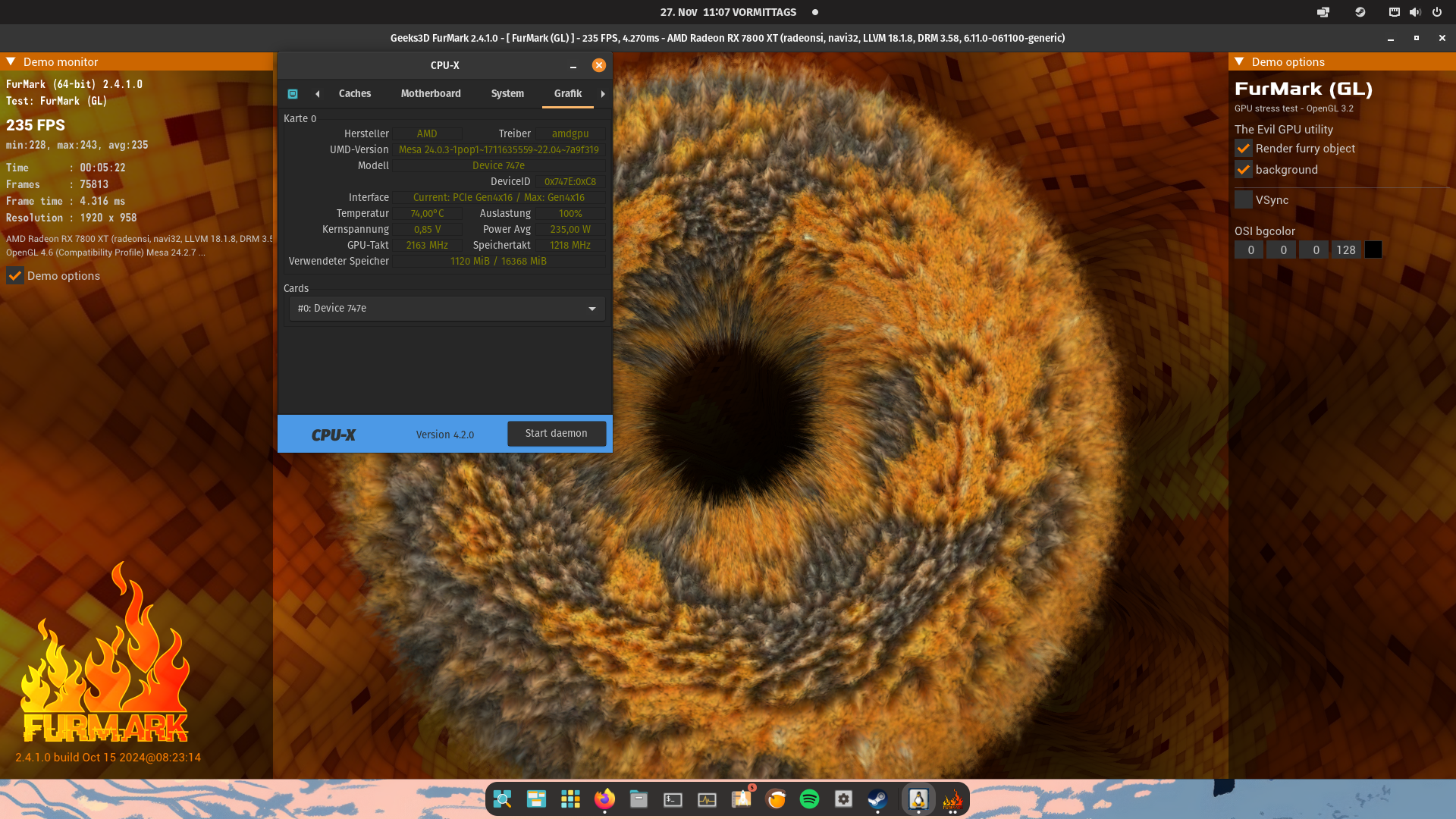This screenshot has height=819, width=1456.
Task: Open Firefox from the dock
Action: click(604, 799)
